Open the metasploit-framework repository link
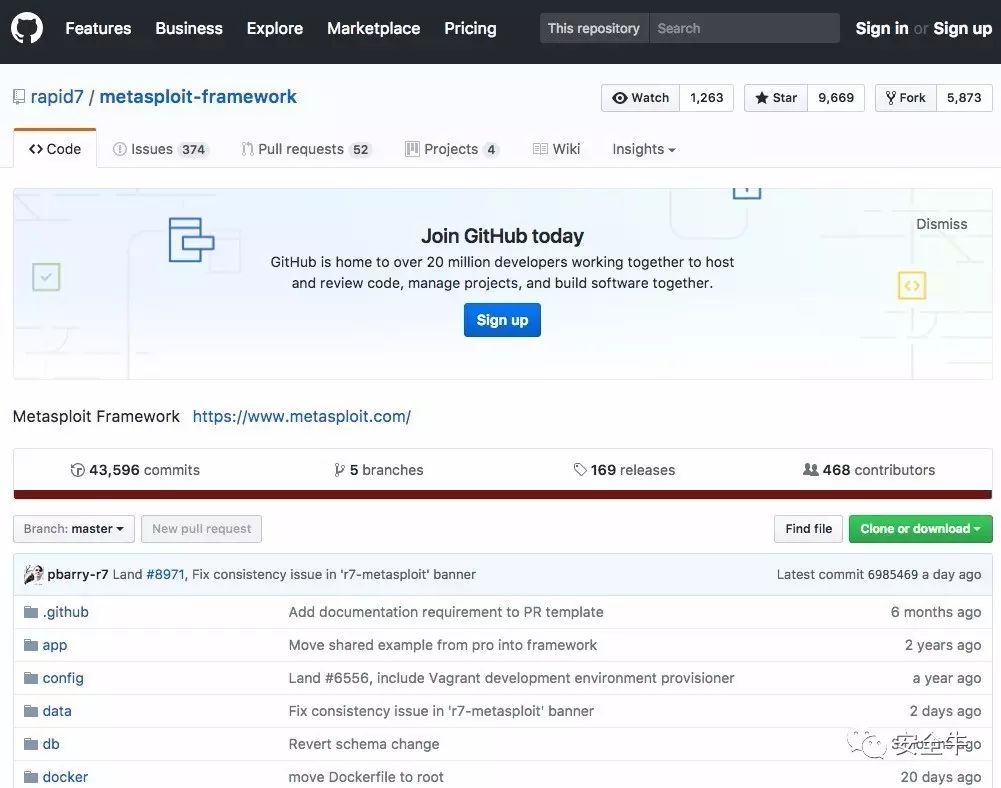This screenshot has width=1001, height=788. 198,97
